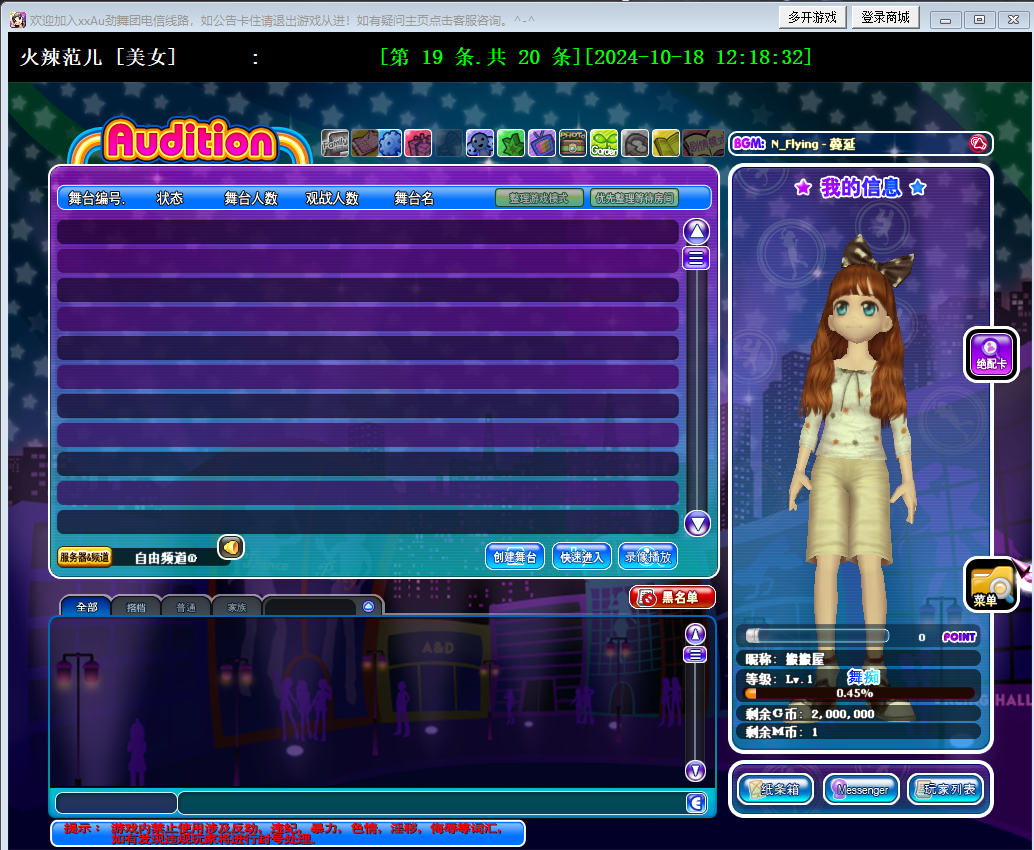Open the 服务器&频道 channel selector

pos(85,557)
